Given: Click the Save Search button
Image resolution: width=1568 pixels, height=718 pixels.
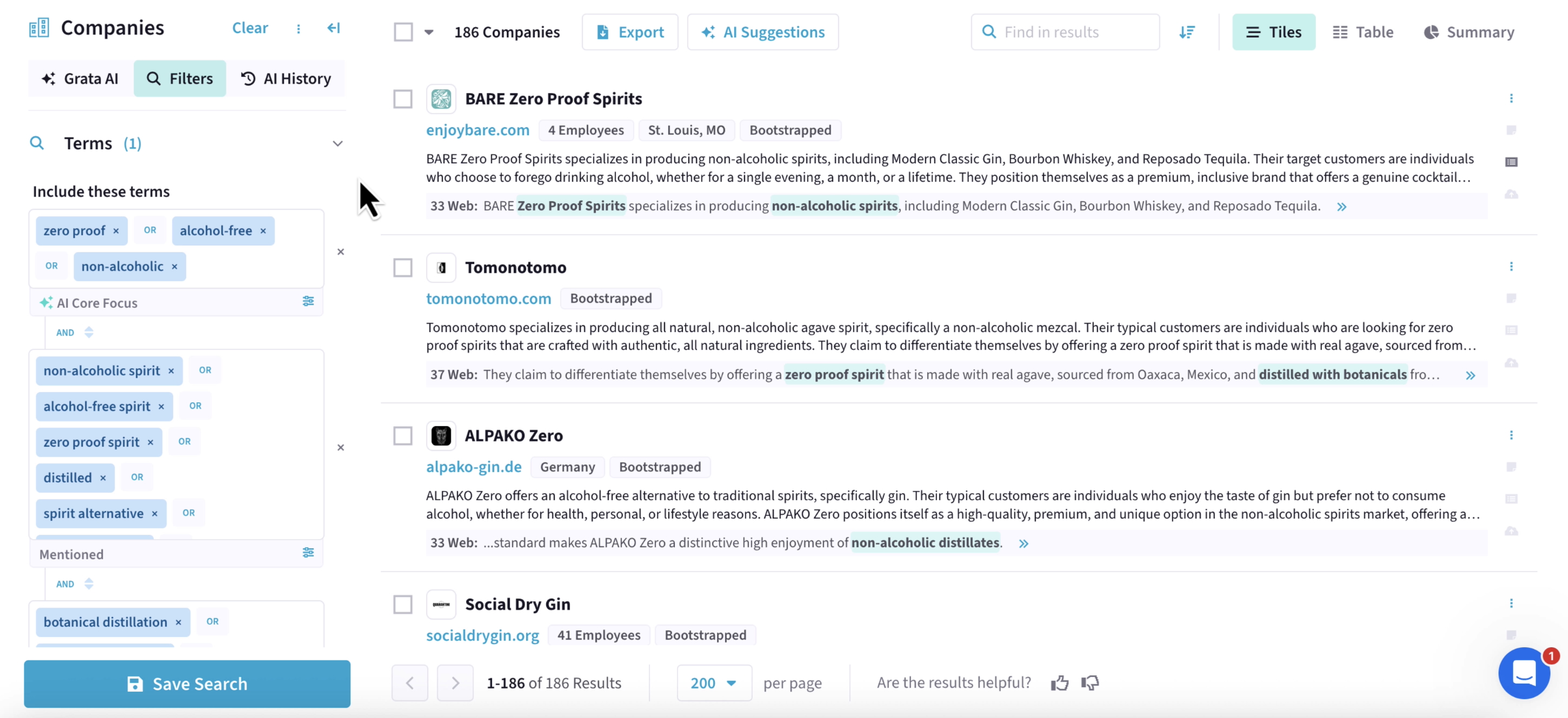Looking at the screenshot, I should click(x=186, y=684).
